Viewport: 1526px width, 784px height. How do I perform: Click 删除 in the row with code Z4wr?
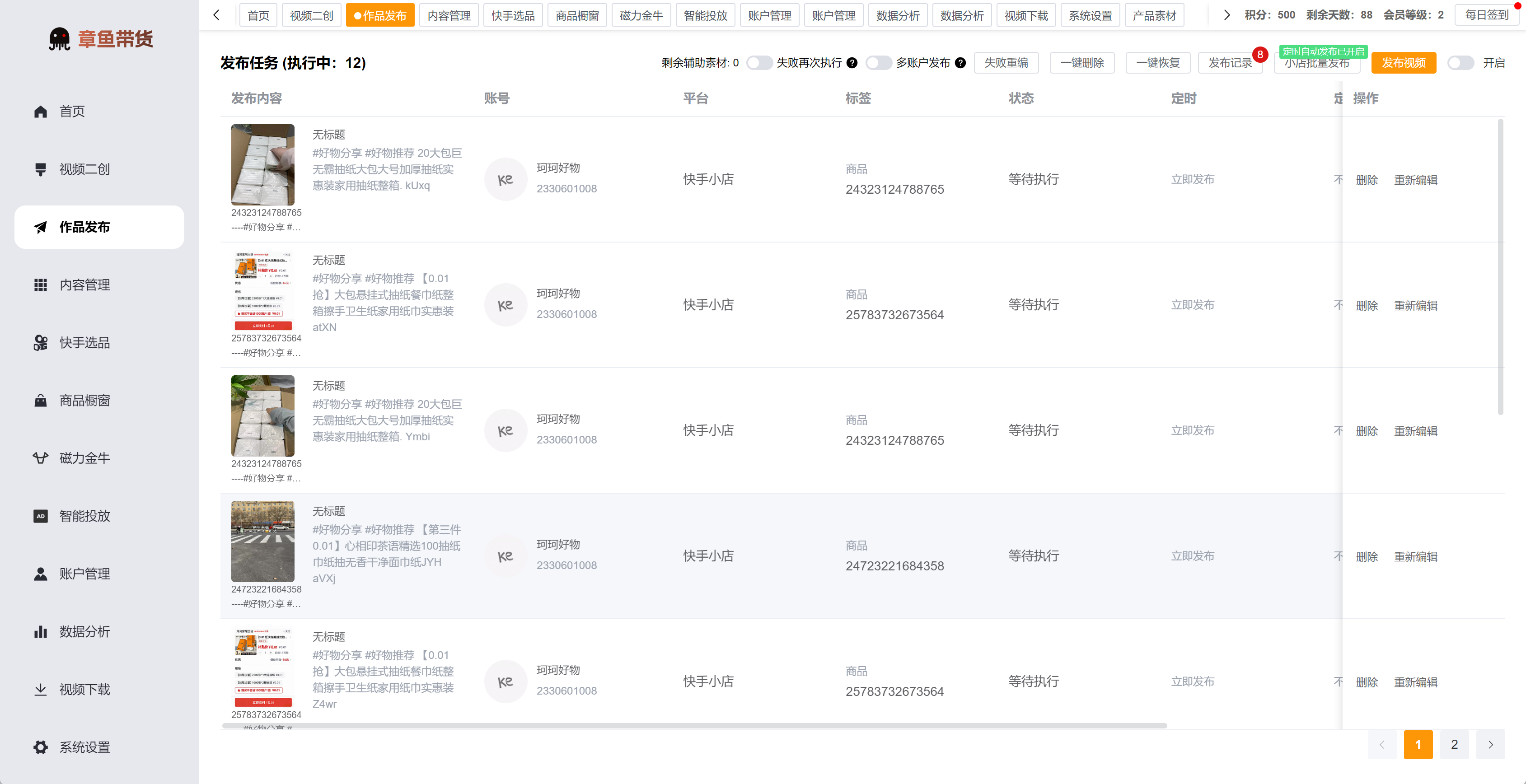click(x=1367, y=682)
